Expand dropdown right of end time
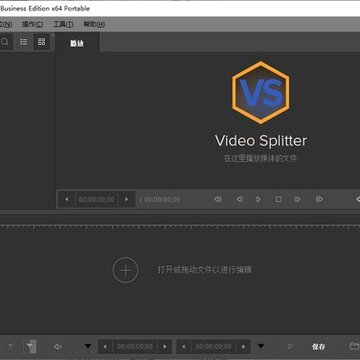Viewport: 360px width, 360px height. point(261,346)
